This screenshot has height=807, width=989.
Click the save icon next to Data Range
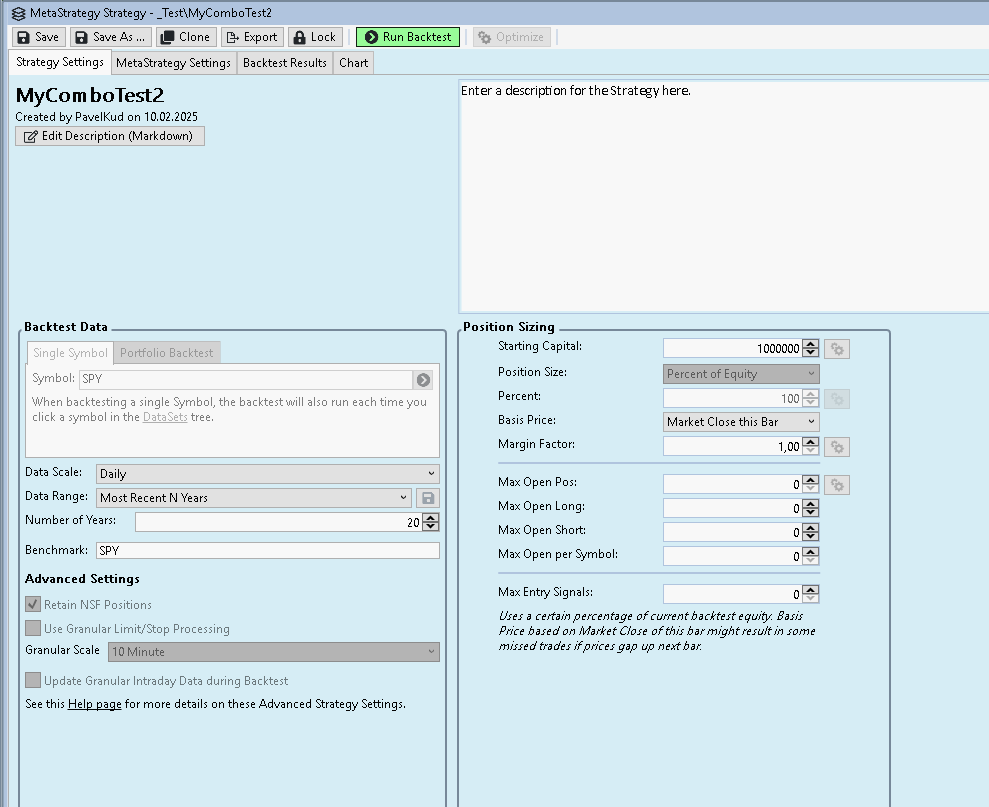tap(428, 498)
